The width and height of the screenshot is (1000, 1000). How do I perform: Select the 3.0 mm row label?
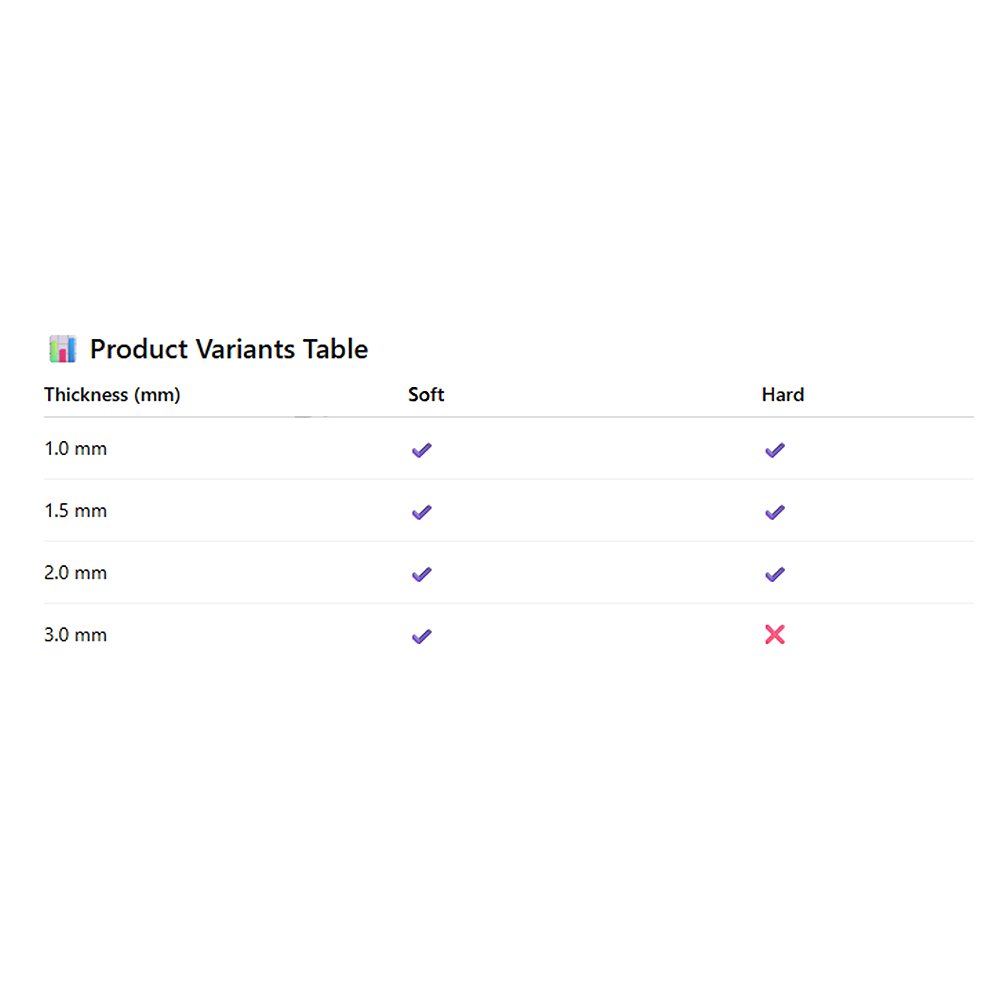76,635
